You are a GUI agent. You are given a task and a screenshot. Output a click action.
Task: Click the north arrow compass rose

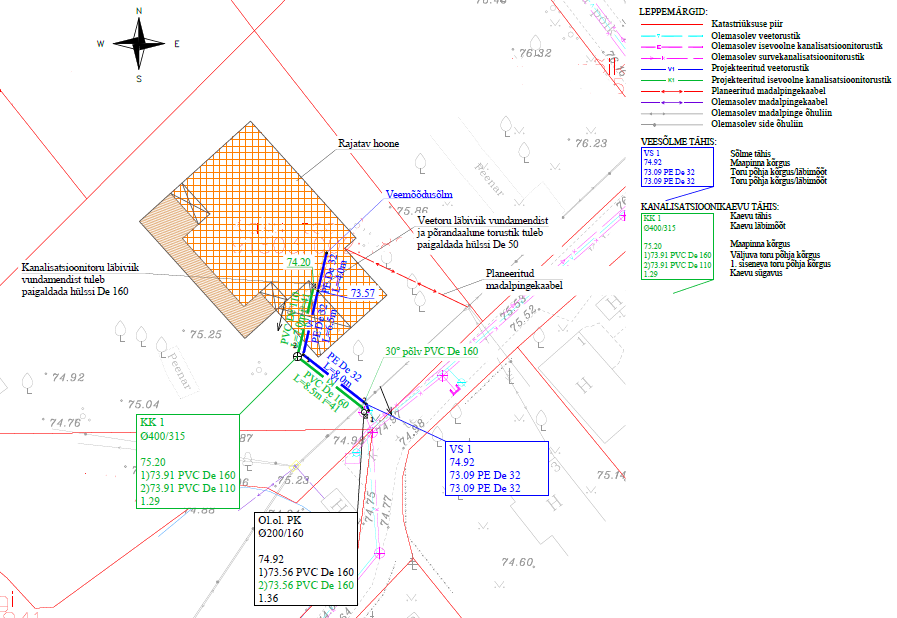pos(138,43)
